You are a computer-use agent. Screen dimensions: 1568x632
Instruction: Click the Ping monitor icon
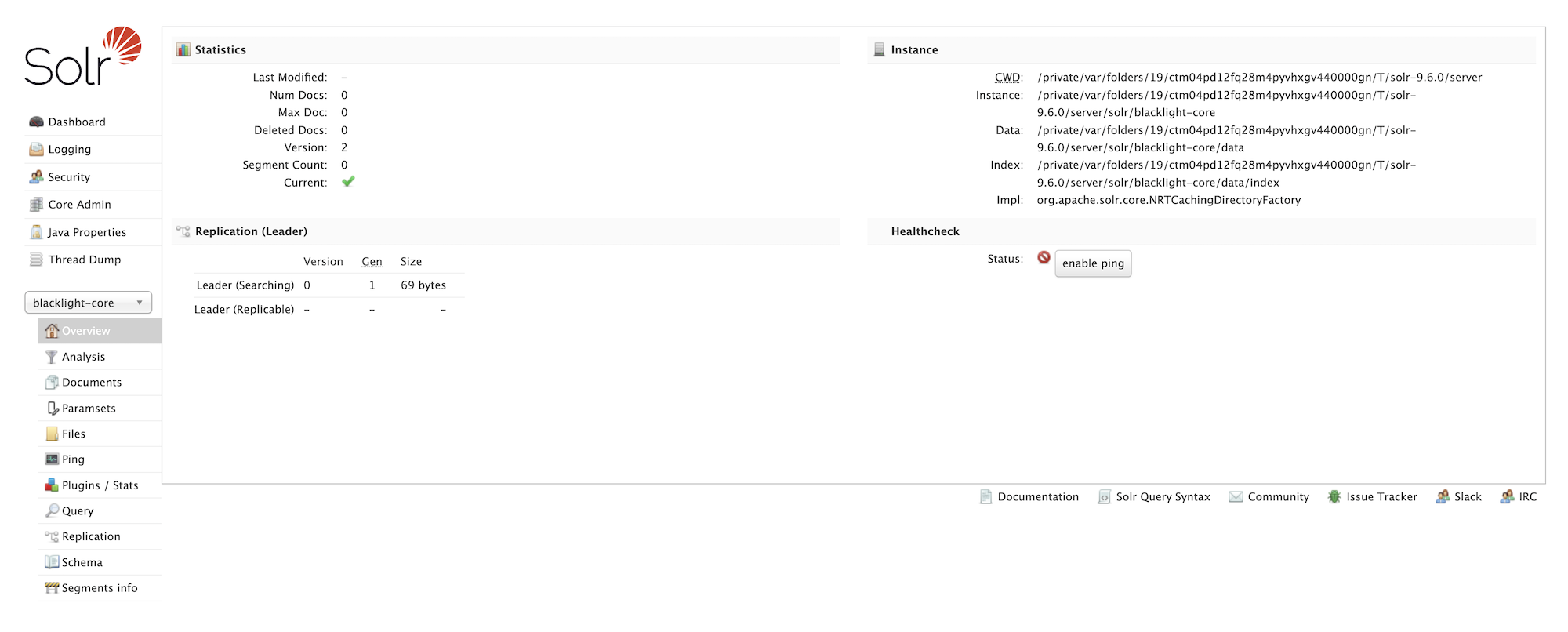click(x=52, y=459)
